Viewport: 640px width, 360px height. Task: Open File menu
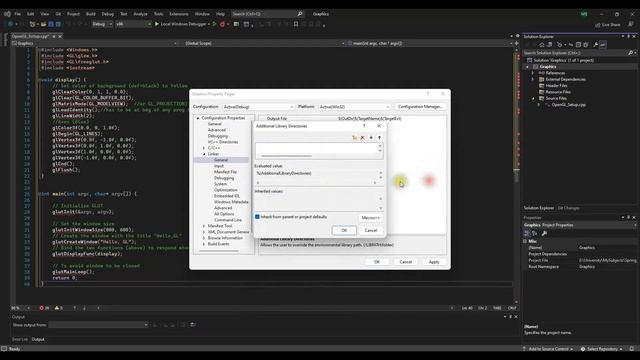[18, 14]
